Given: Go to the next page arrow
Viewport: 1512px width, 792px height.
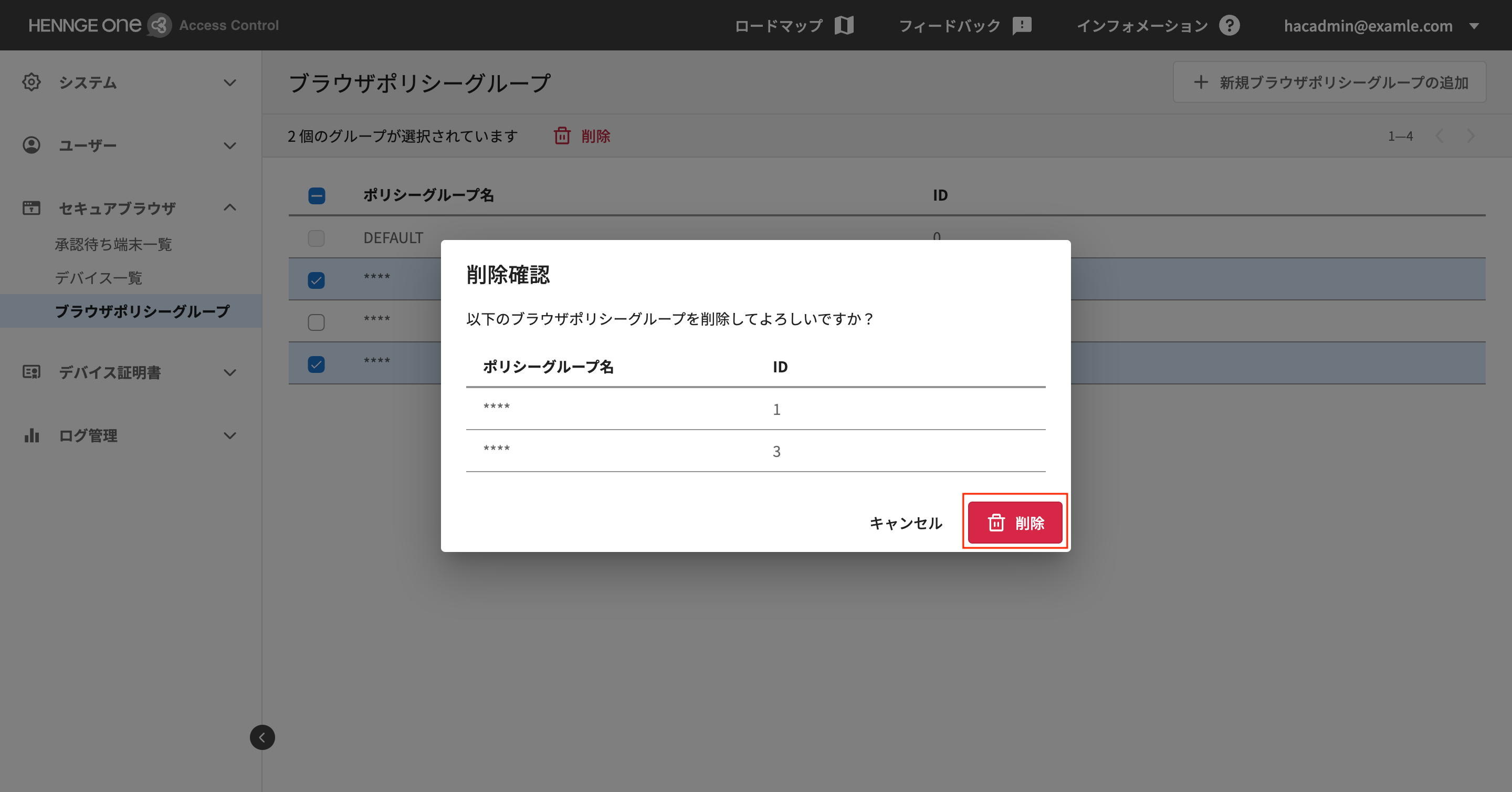Looking at the screenshot, I should pyautogui.click(x=1471, y=136).
